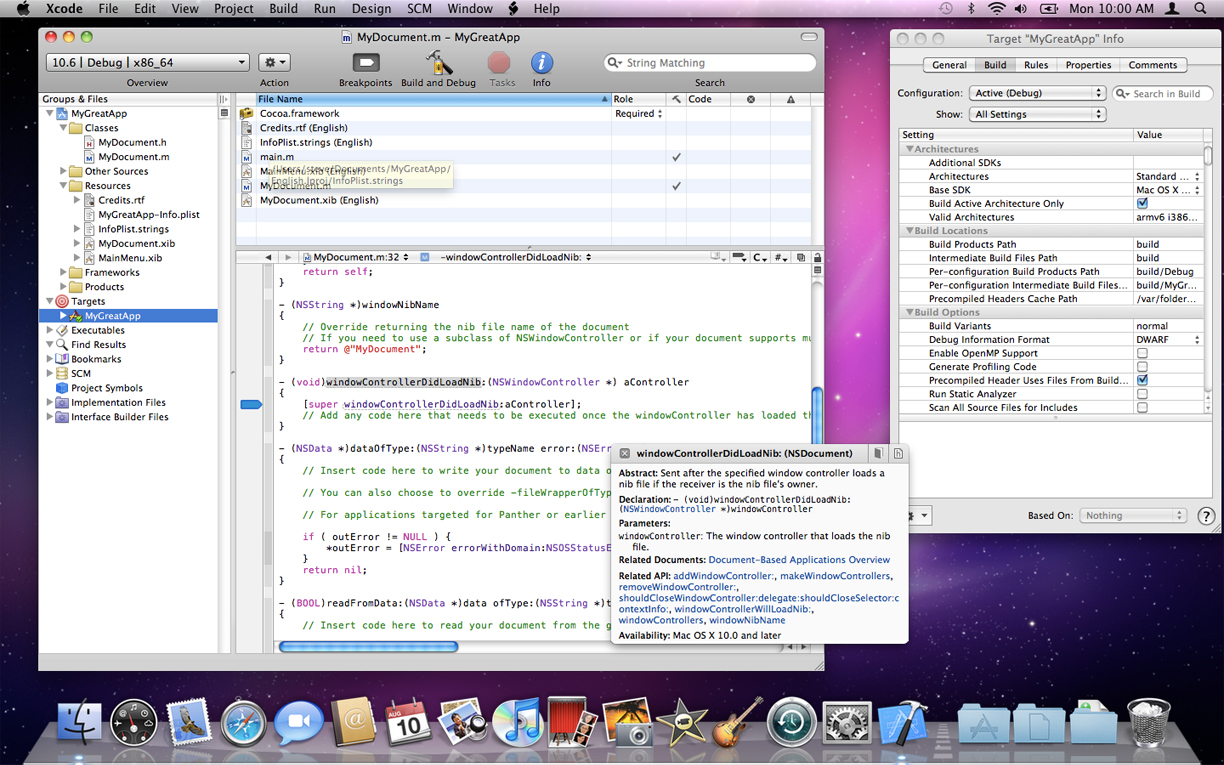Open the Design menu in menu bar
Screen dimensions: 1224x765
371,9
